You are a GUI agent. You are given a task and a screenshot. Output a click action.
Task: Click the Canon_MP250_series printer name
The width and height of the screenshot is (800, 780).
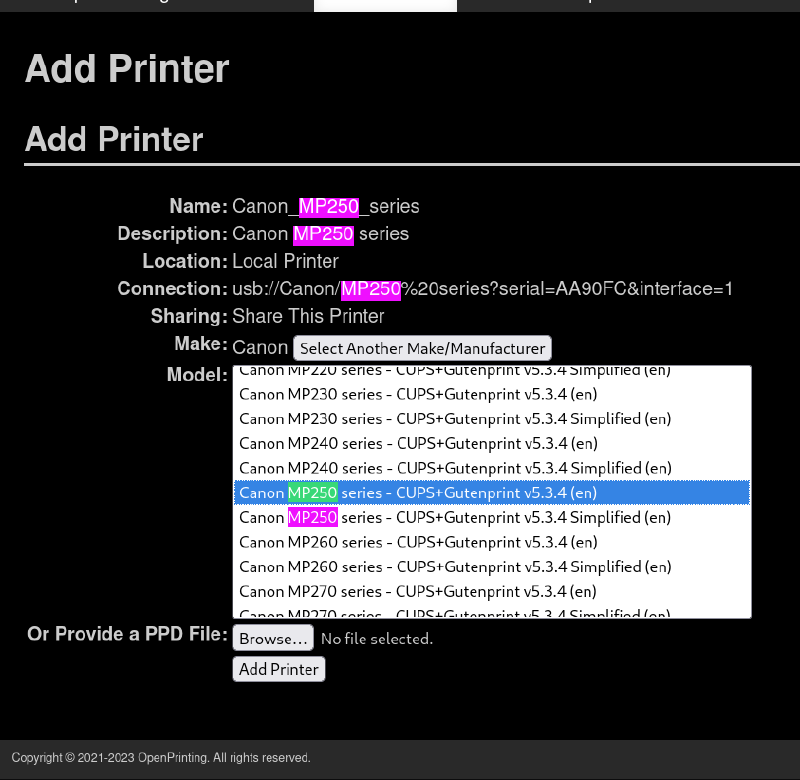pos(326,206)
